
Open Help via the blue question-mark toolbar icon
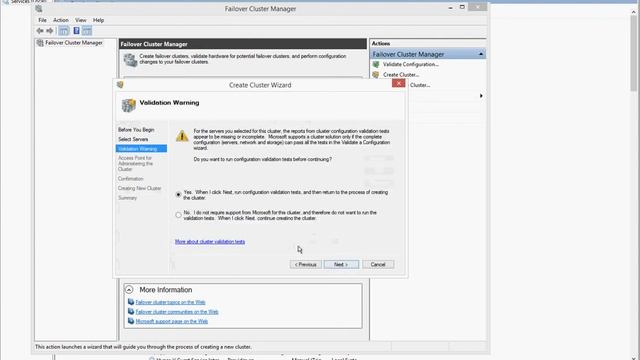coord(76,31)
